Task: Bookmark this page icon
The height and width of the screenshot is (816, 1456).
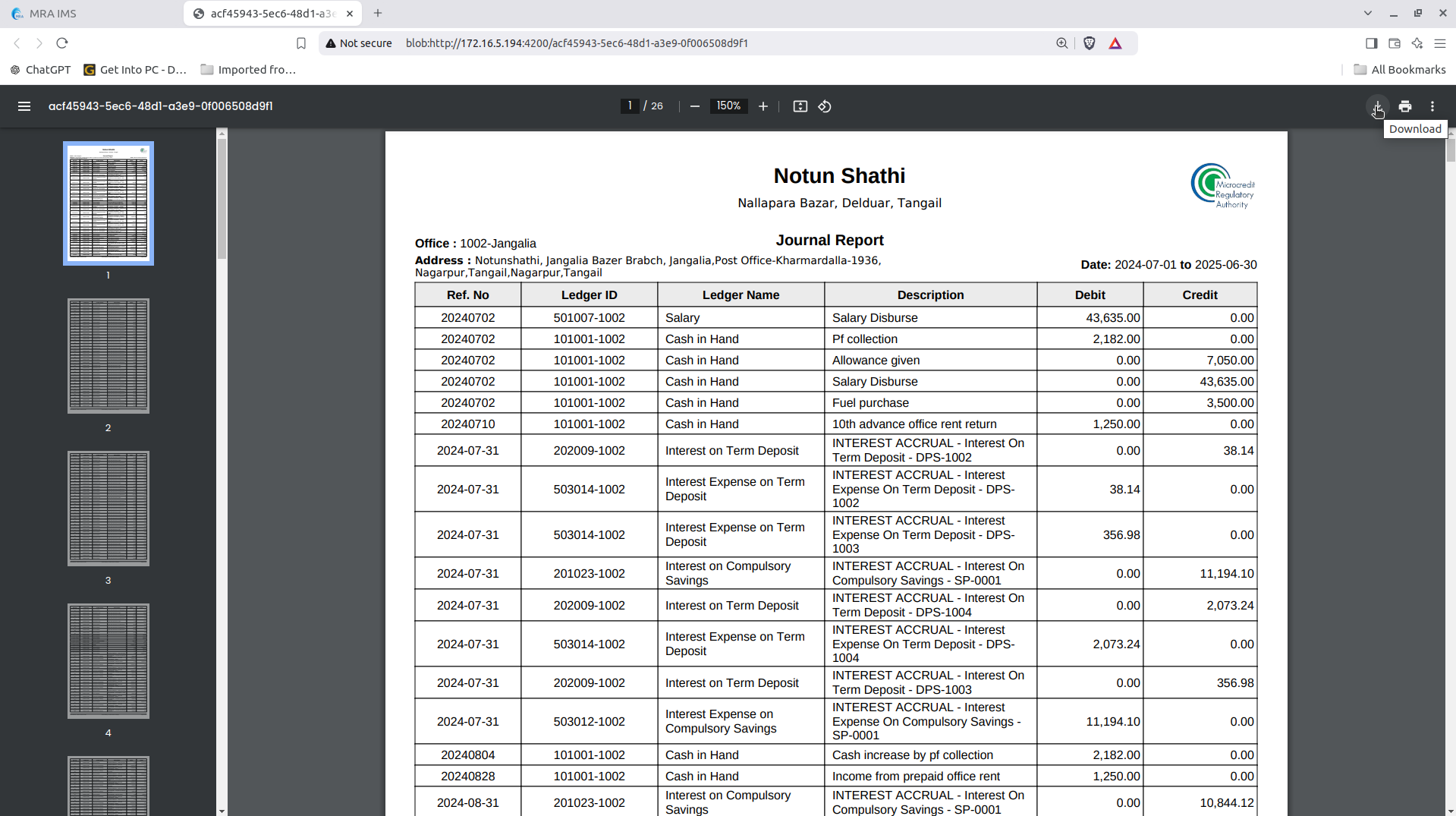Action: (301, 43)
